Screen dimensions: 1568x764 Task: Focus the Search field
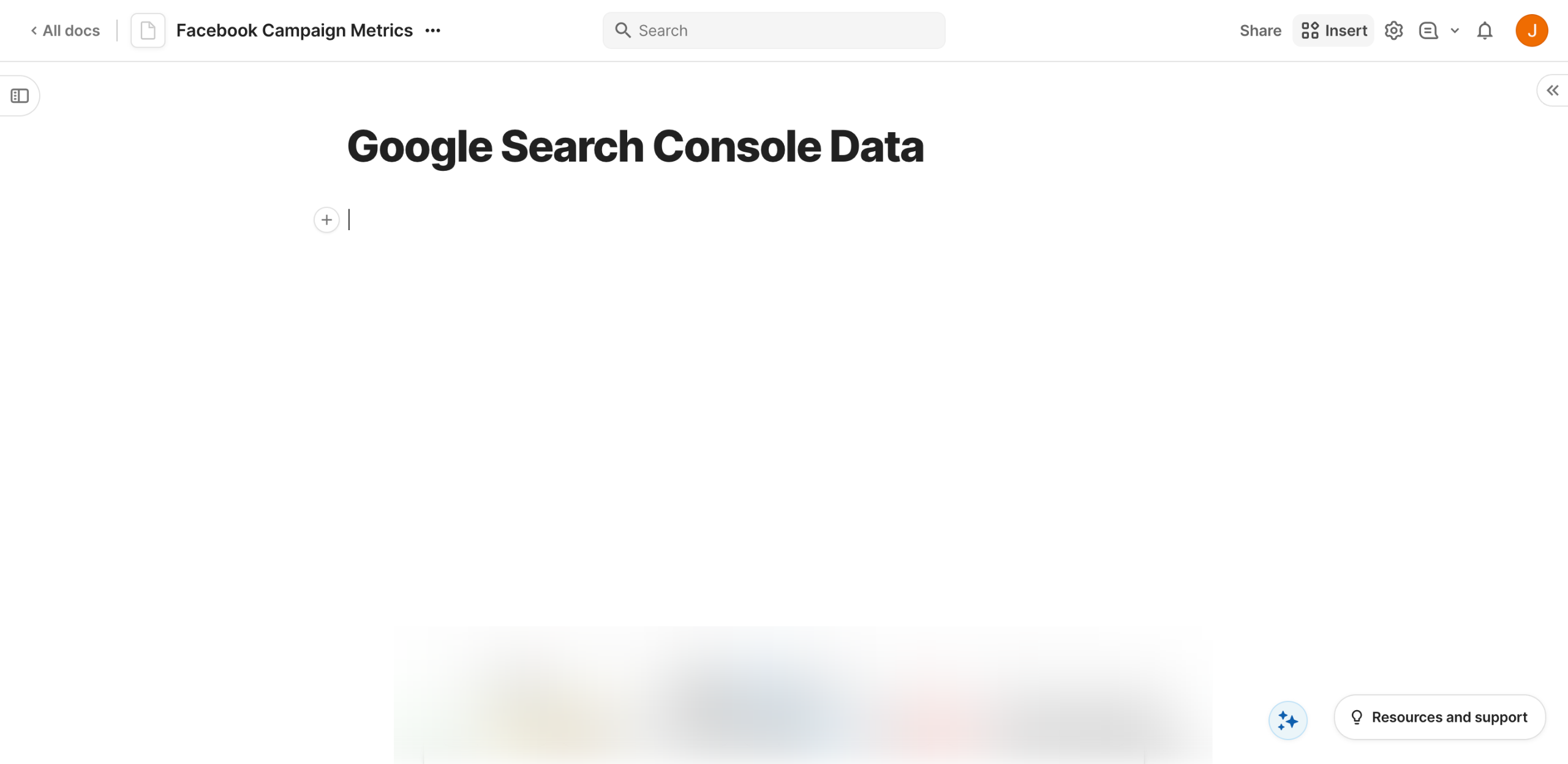774,31
